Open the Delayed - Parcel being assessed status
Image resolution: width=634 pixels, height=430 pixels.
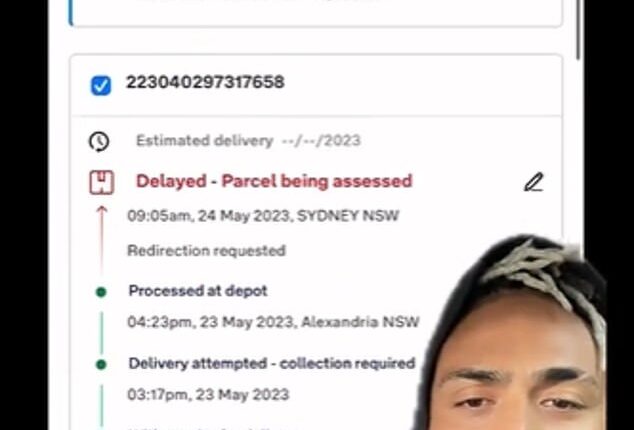[274, 181]
